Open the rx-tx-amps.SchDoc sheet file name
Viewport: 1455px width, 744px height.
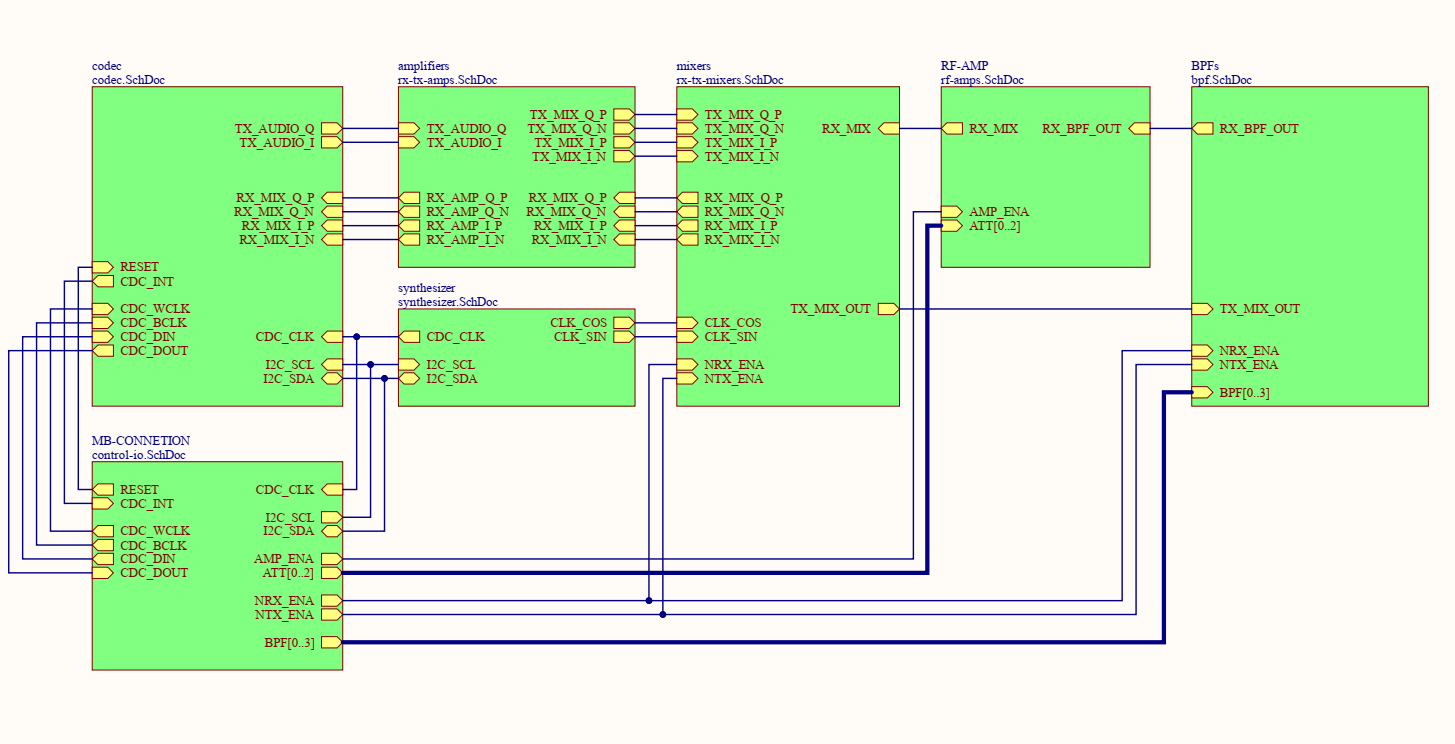click(447, 80)
